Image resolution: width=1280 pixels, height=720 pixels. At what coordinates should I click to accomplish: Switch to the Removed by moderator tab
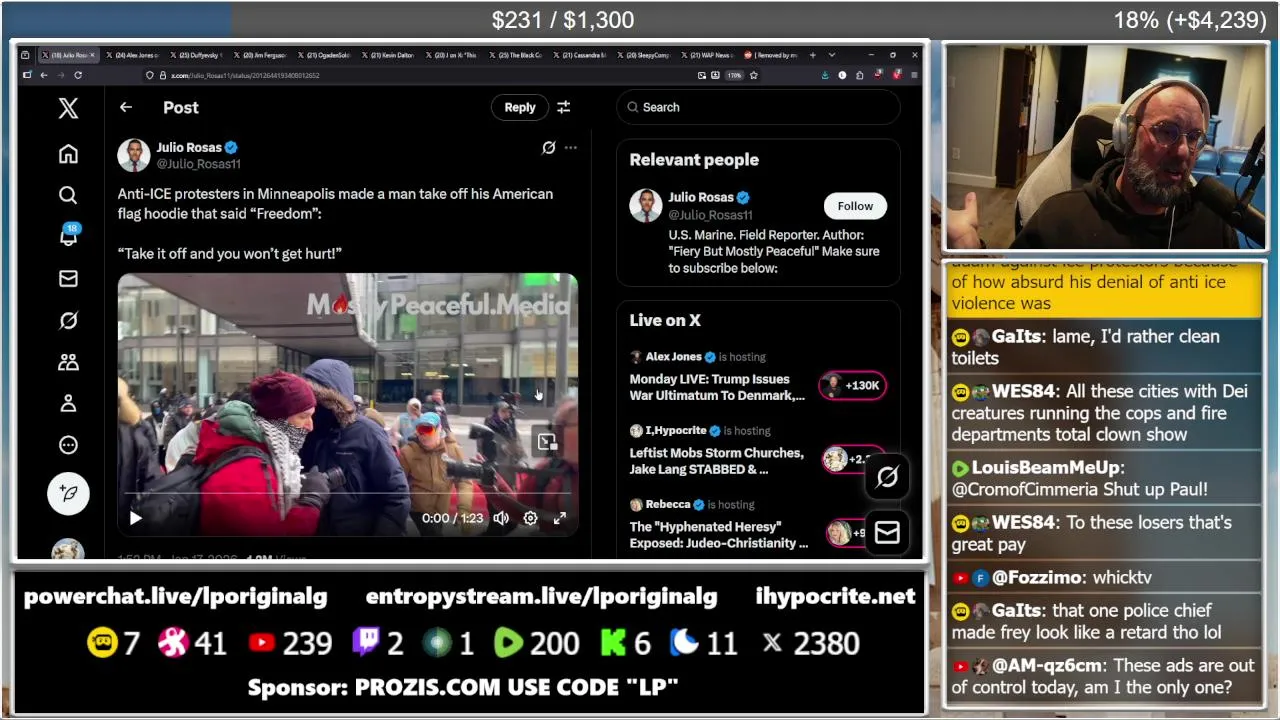[x=773, y=55]
